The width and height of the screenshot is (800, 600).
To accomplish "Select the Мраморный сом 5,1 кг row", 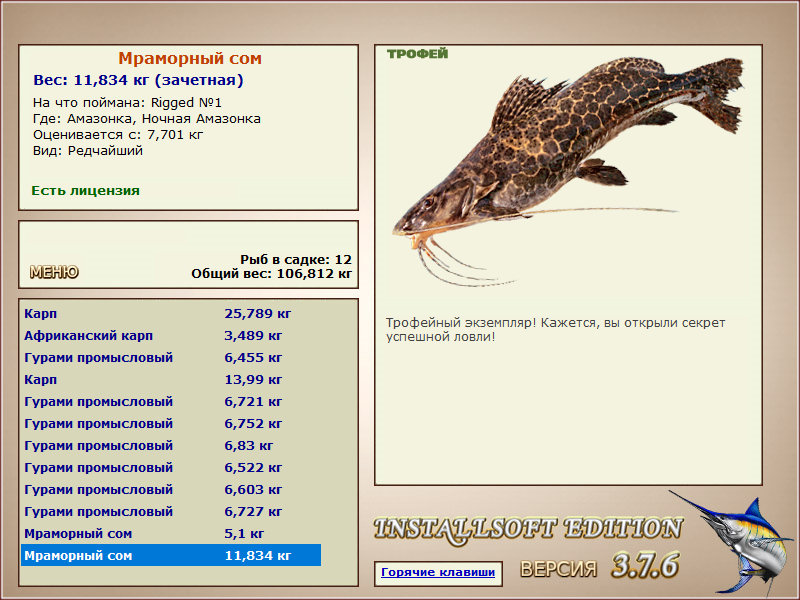I will [x=171, y=533].
